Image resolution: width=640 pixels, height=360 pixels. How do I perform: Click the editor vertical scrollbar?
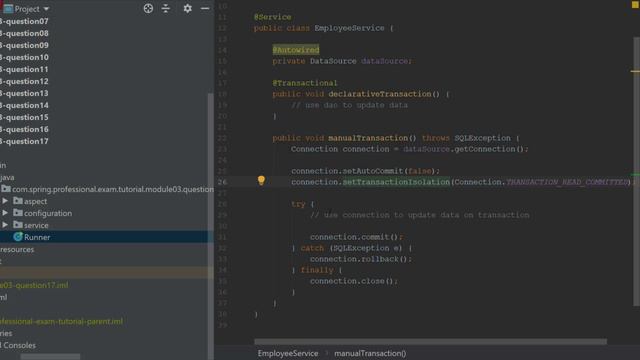tap(636, 171)
